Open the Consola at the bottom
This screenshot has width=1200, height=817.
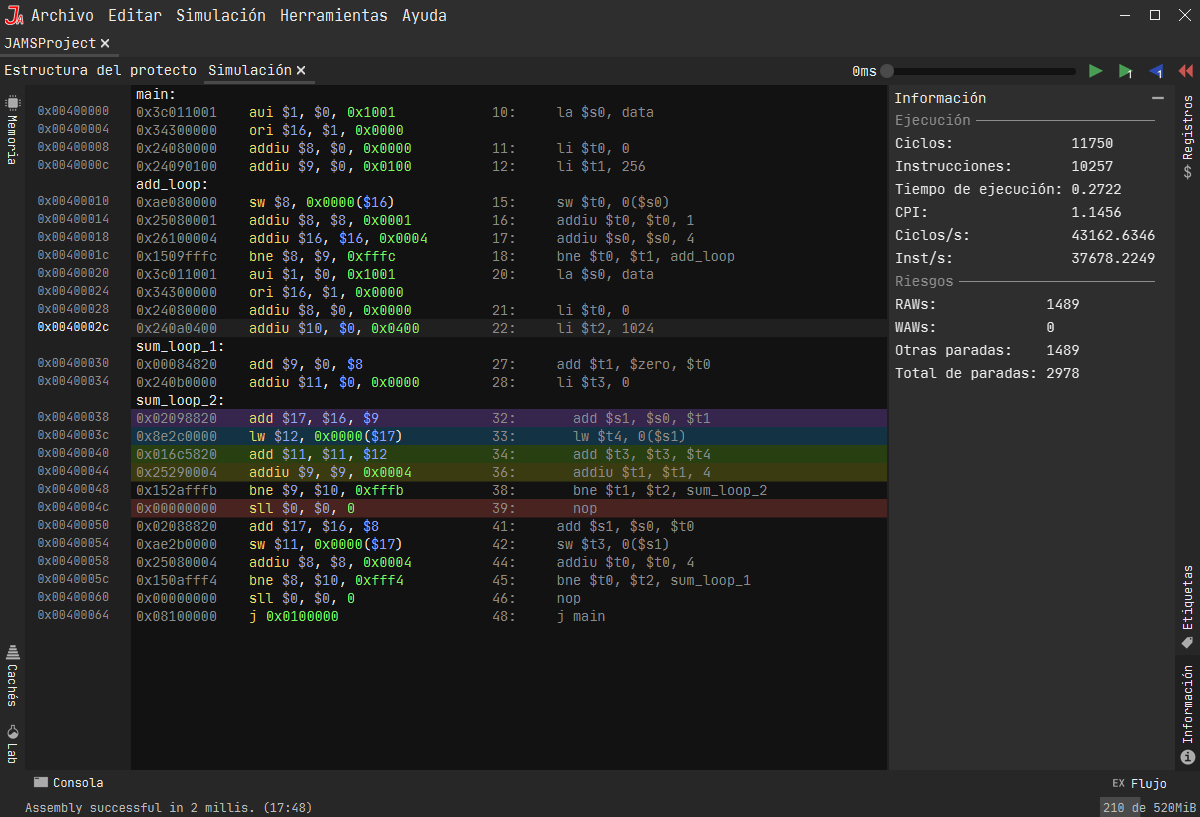[x=68, y=782]
